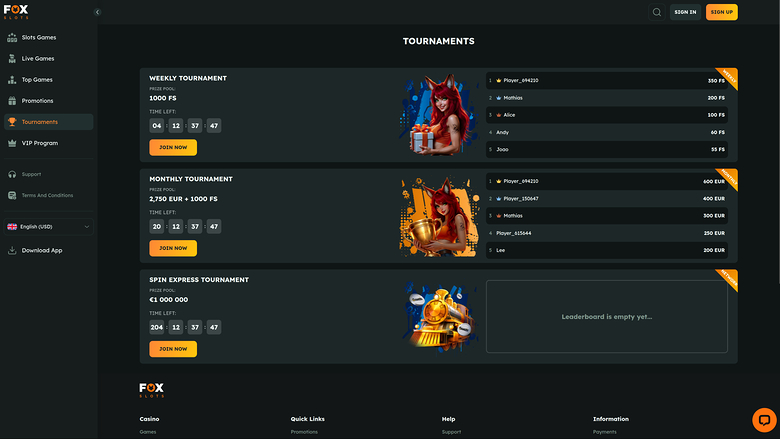The height and width of the screenshot is (439, 780).
Task: Click Monthly leaderboard row Lee
Action: point(606,250)
